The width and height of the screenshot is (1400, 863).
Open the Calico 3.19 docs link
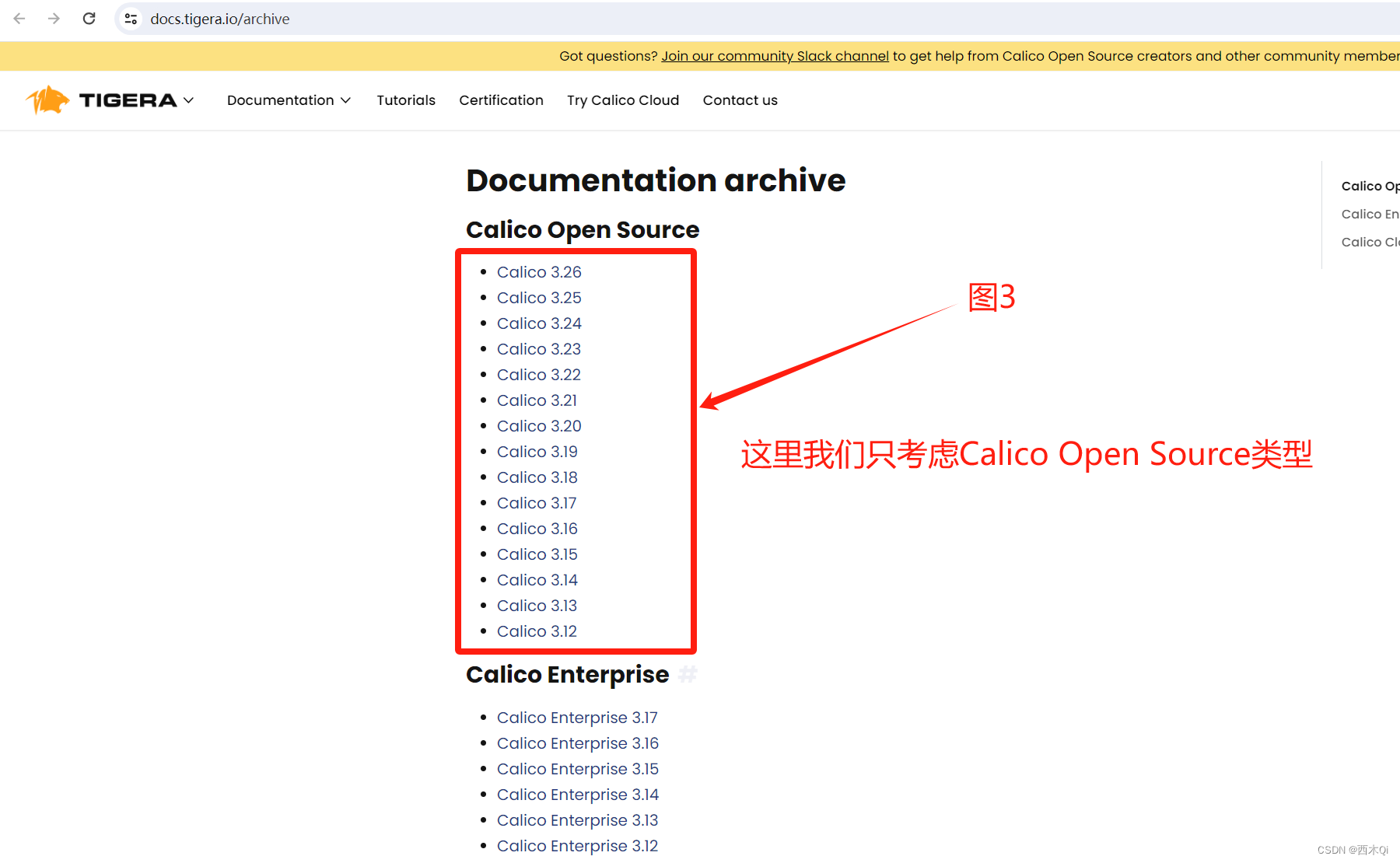pyautogui.click(x=537, y=452)
